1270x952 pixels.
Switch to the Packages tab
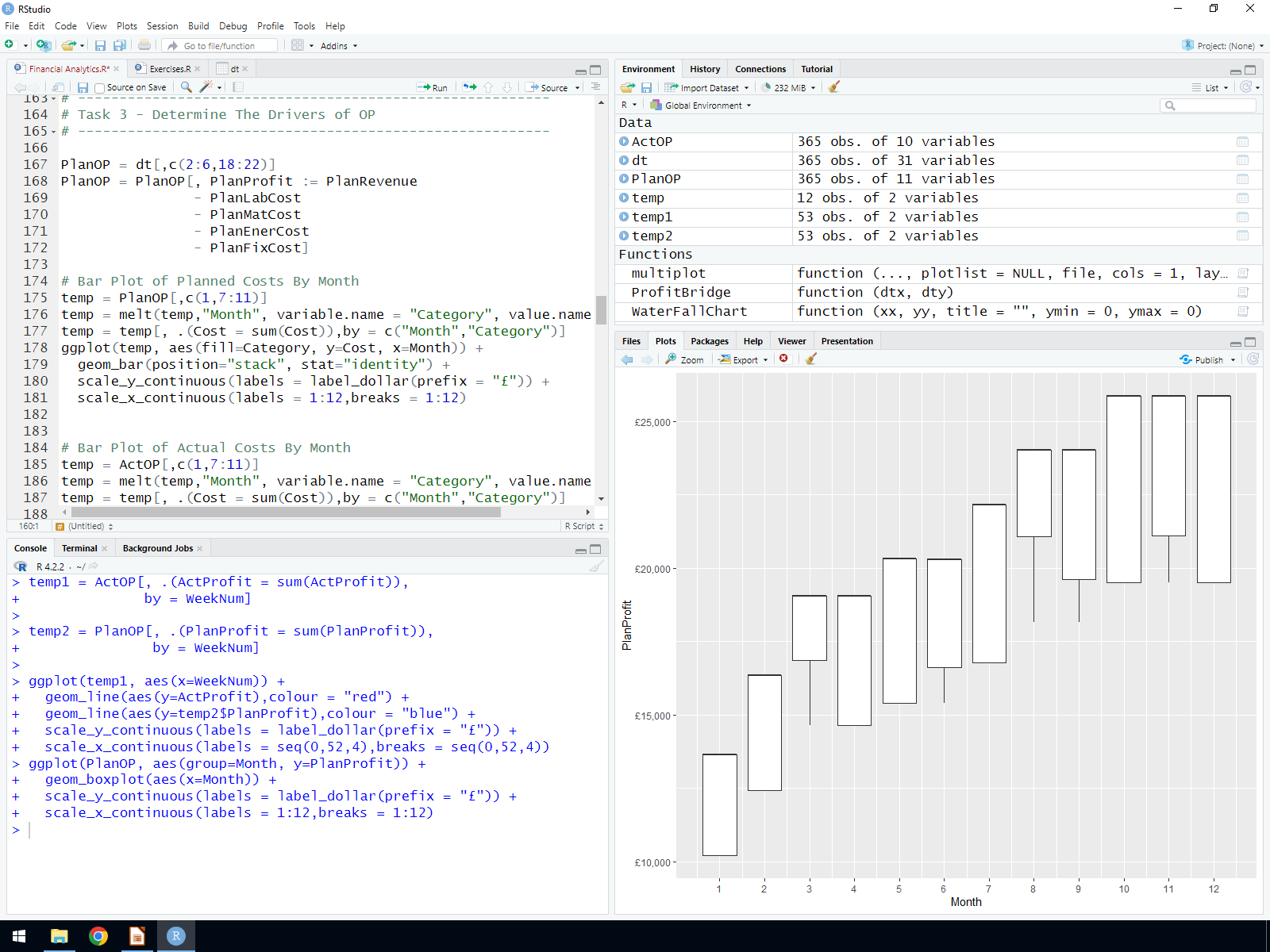pyautogui.click(x=709, y=341)
